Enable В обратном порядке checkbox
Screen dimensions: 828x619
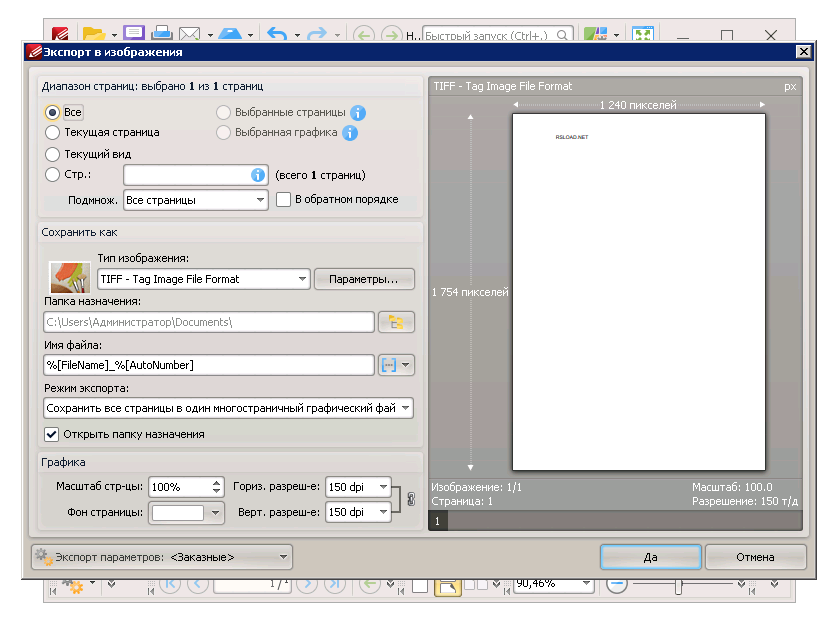pos(284,200)
